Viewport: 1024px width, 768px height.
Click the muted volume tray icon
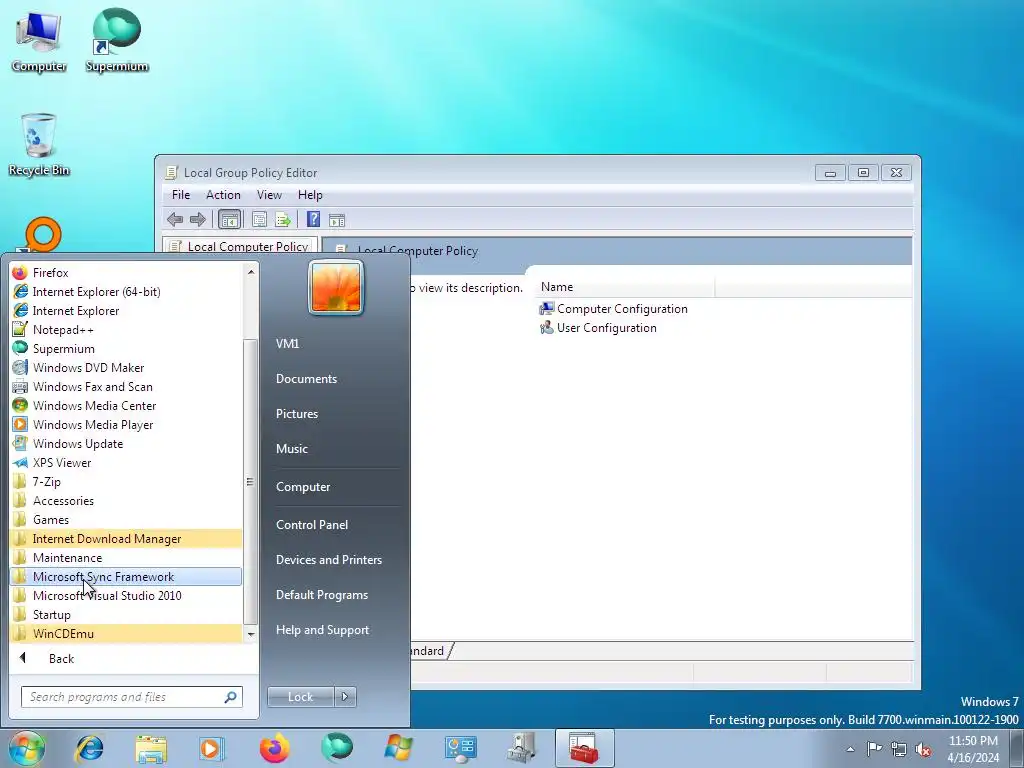[923, 749]
